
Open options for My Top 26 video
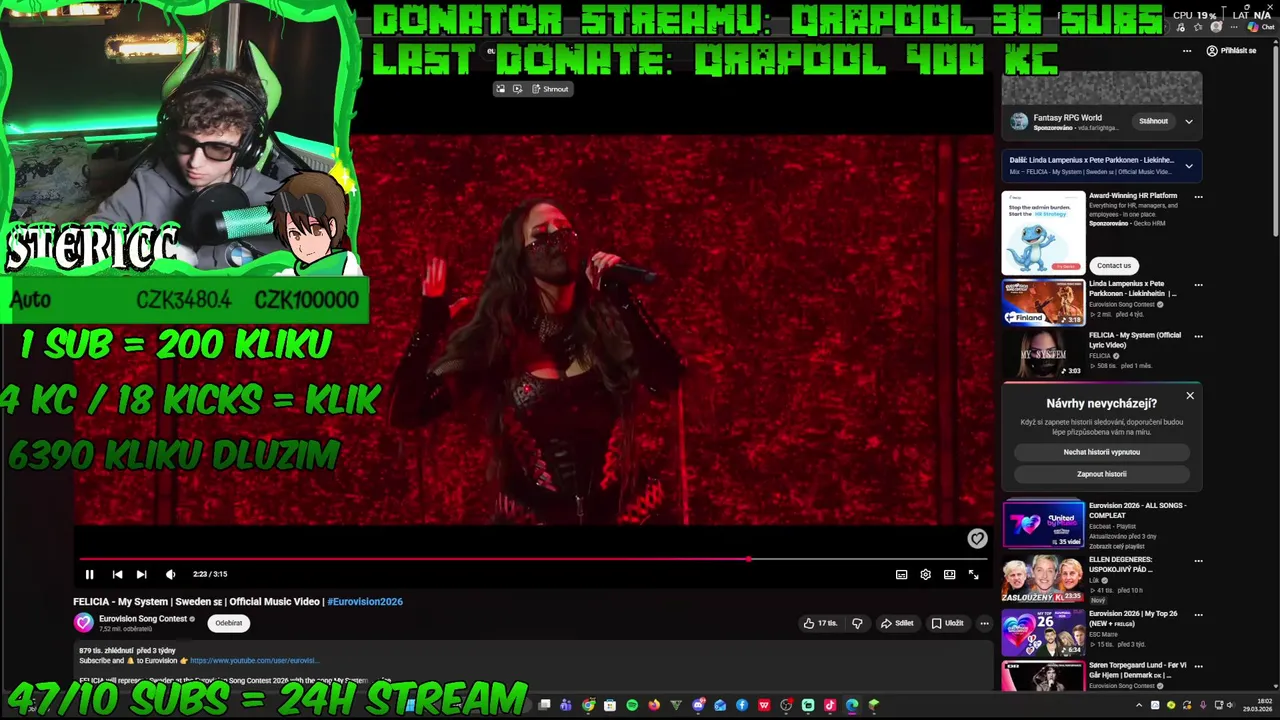coord(1198,615)
